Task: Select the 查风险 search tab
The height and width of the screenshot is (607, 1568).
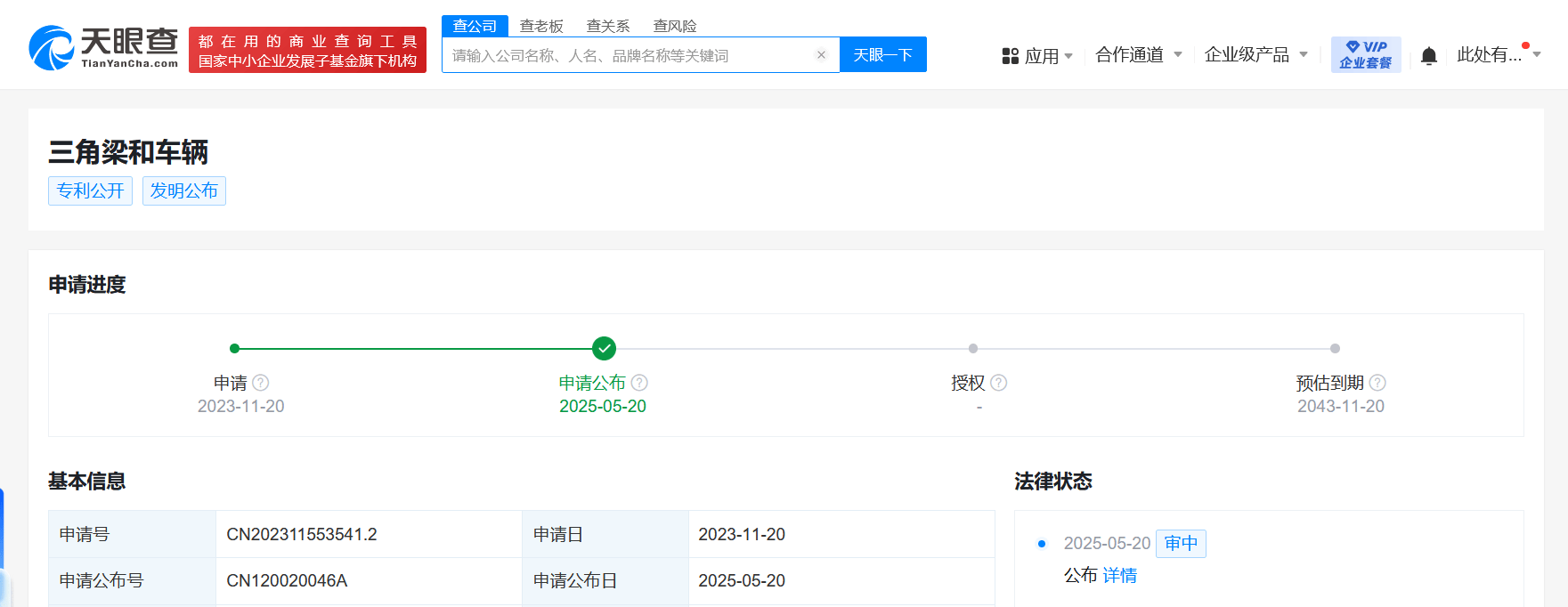Action: click(x=675, y=26)
